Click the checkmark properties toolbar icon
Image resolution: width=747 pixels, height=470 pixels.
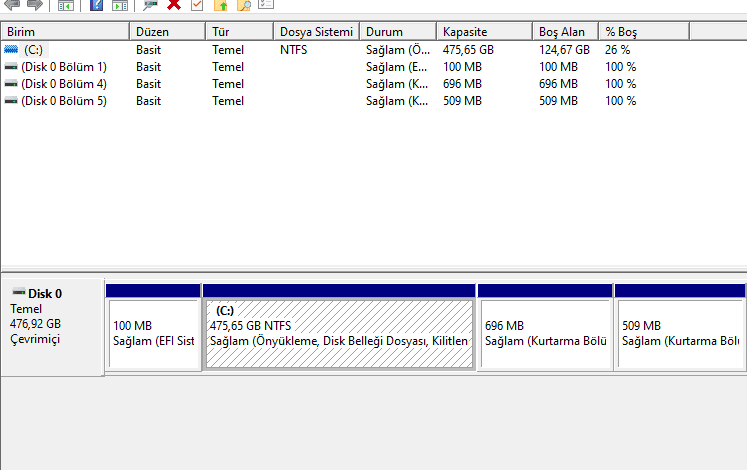click(x=197, y=5)
